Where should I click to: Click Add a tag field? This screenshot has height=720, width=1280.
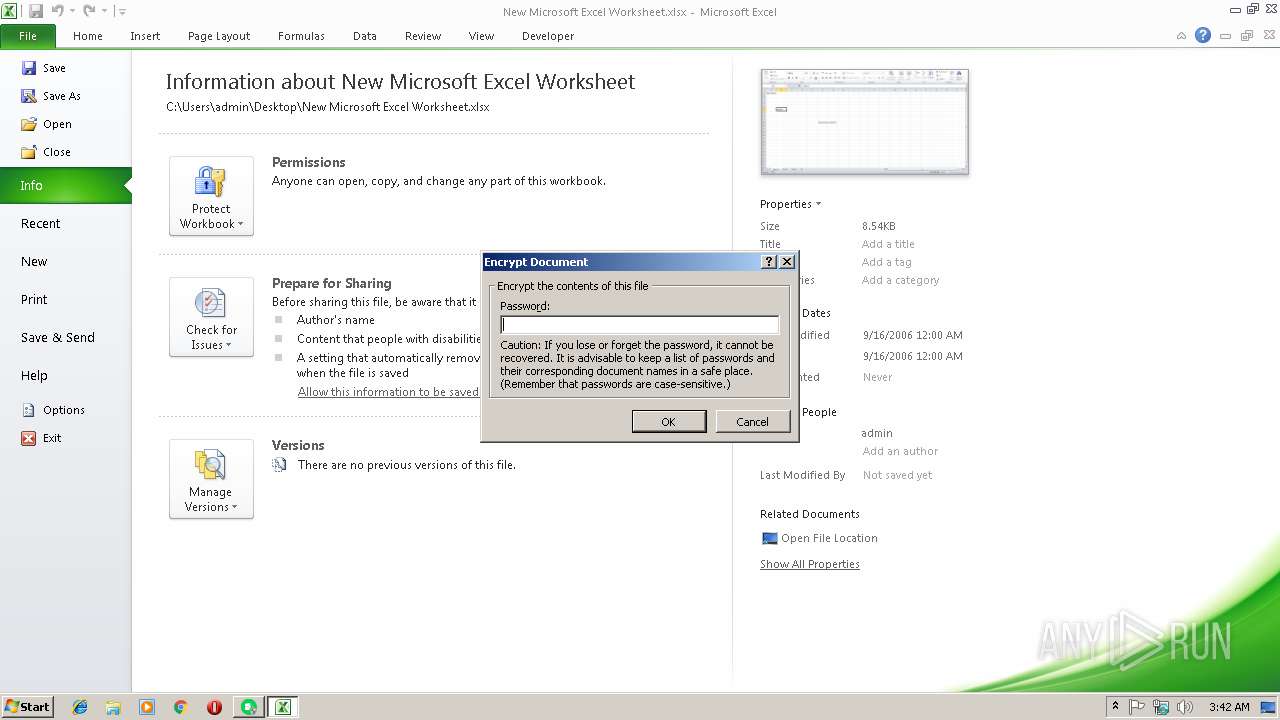[886, 262]
